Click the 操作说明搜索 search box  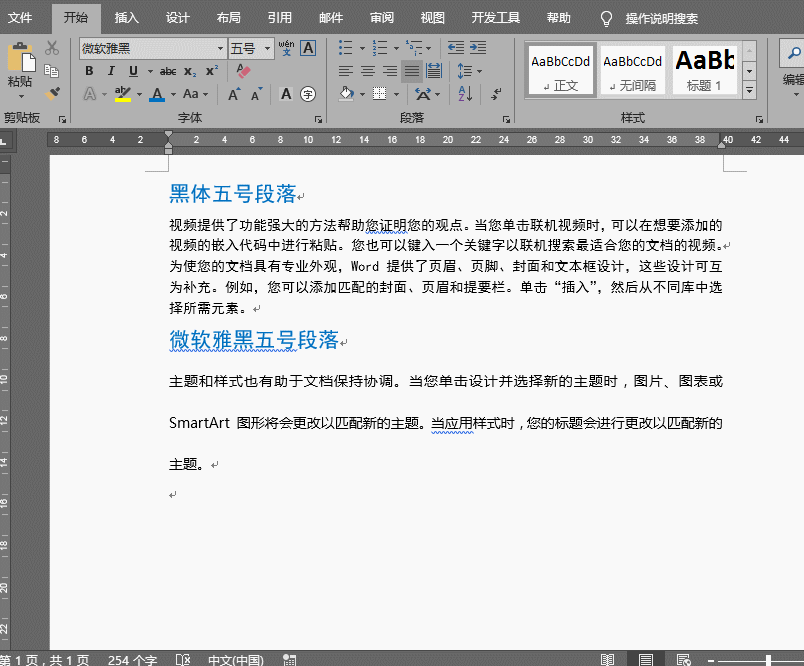[x=661, y=19]
